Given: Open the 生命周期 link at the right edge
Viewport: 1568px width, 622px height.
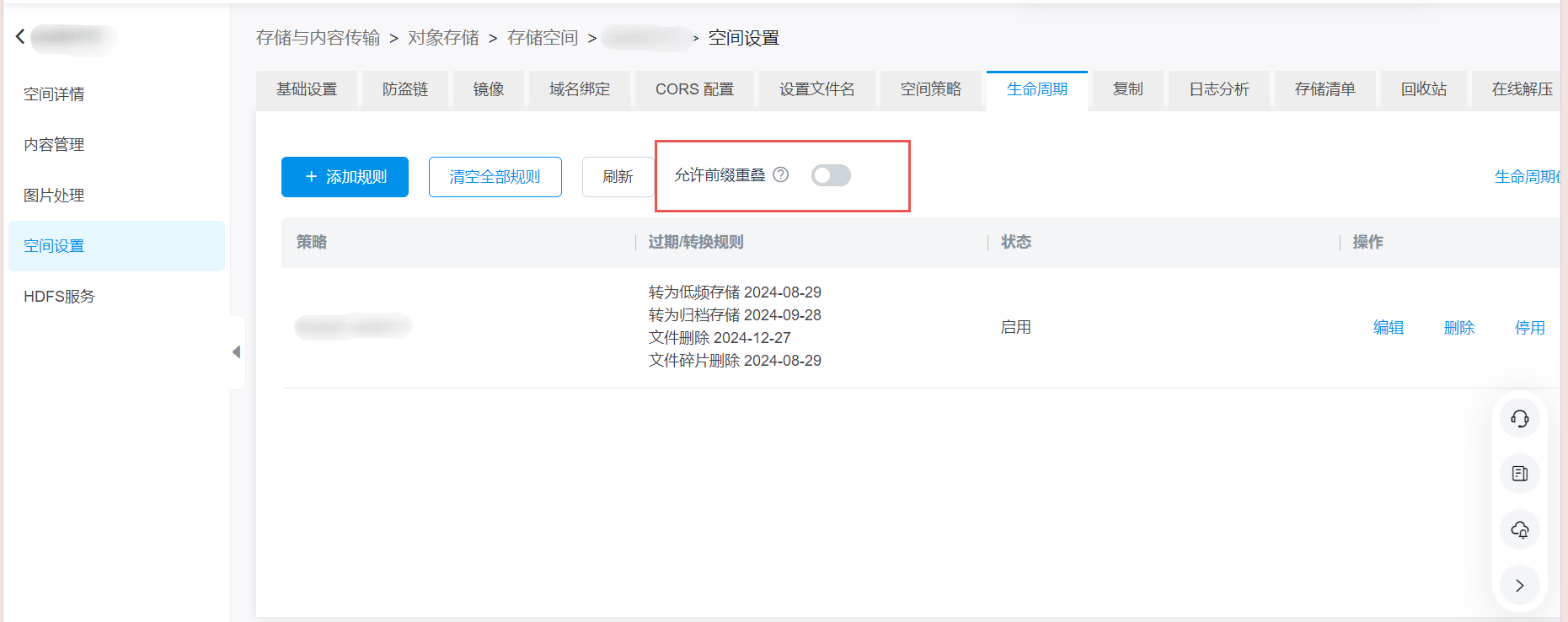Looking at the screenshot, I should [x=1528, y=177].
